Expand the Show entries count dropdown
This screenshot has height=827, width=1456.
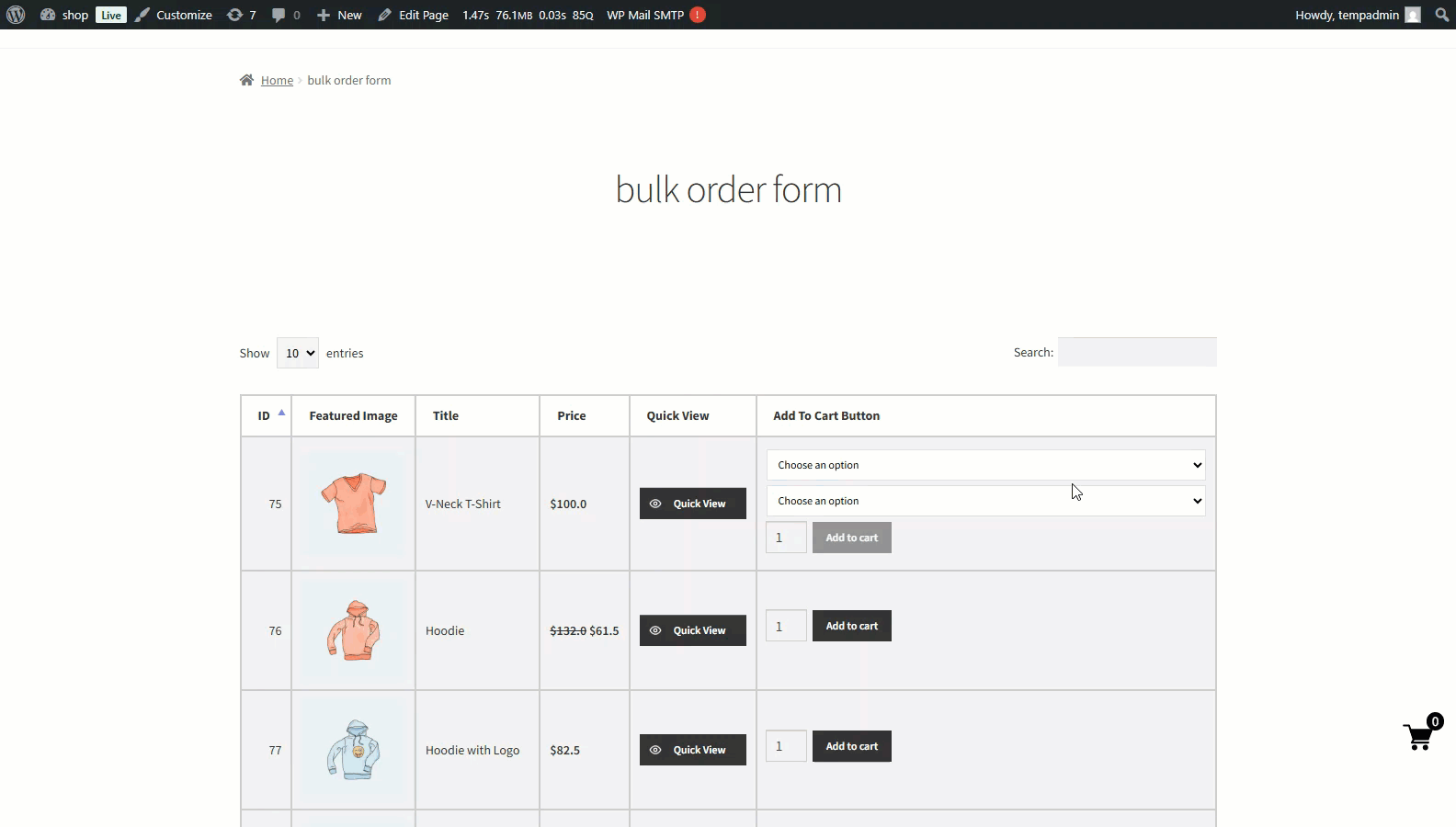(x=298, y=353)
